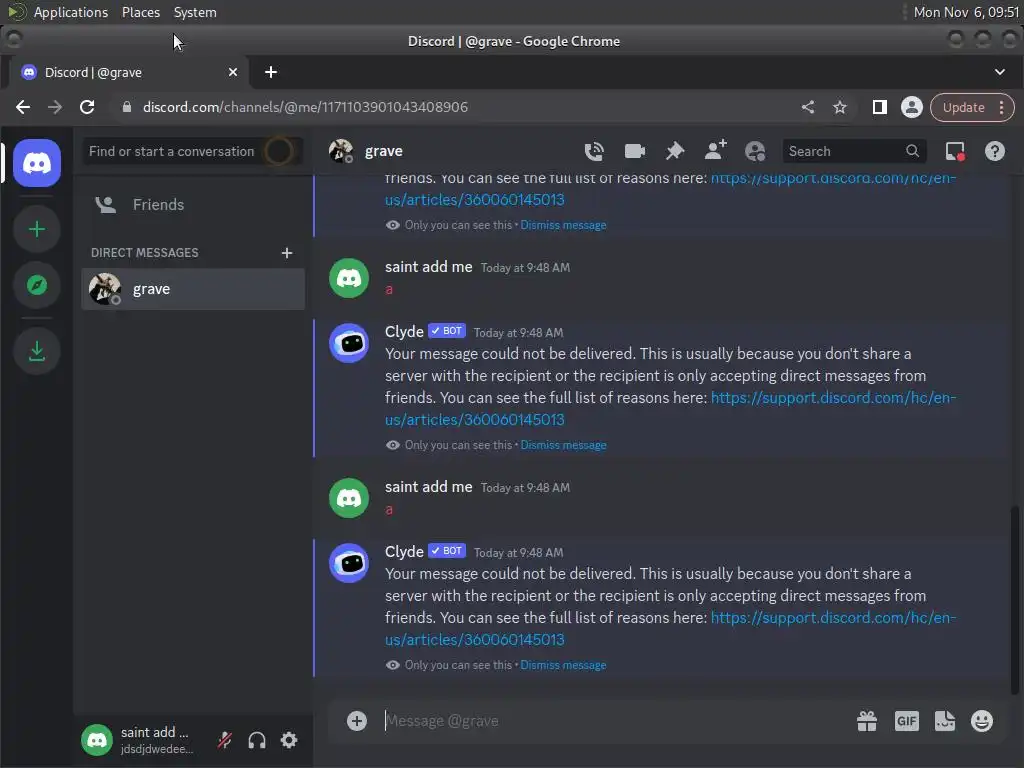Click the Download Apps icon in the sidebar
Viewport: 1024px width, 768px height.
click(37, 351)
